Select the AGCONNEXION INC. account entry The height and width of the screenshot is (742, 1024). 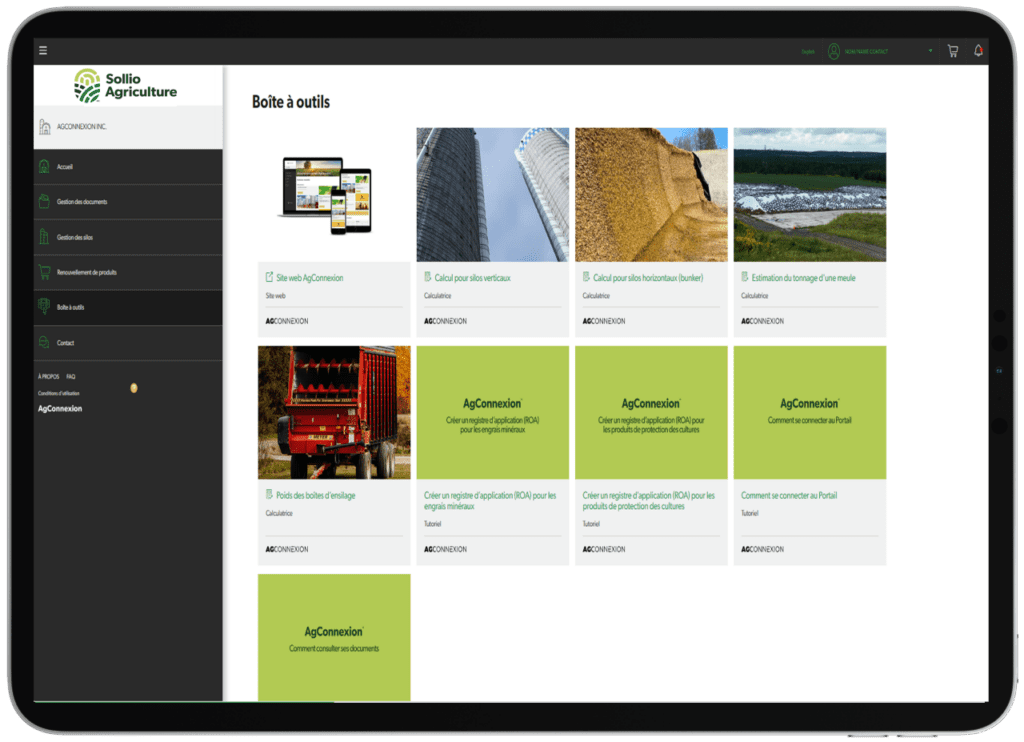(82, 127)
